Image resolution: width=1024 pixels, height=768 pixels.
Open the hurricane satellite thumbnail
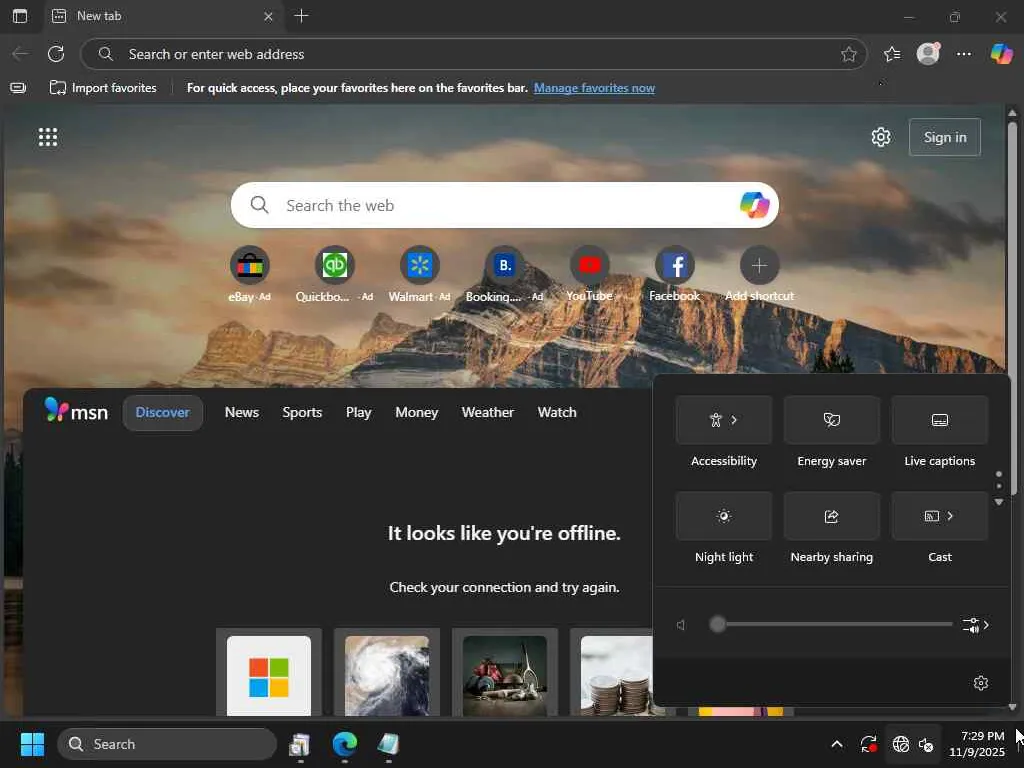[x=387, y=676]
